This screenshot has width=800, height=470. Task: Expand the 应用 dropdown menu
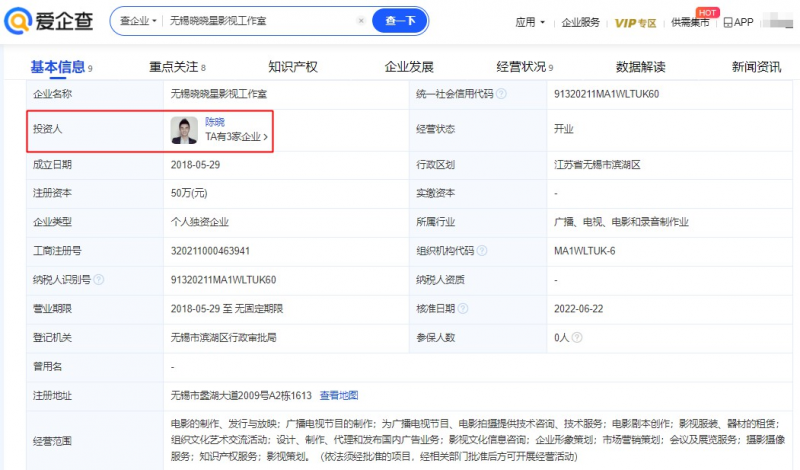tap(530, 22)
